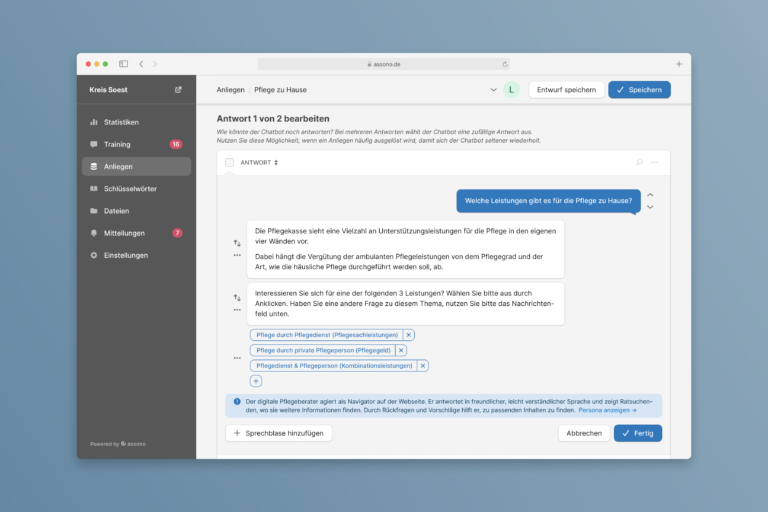The image size is (768, 512).
Task: Open the three-dot options of the first speech bubble
Action: 237,255
